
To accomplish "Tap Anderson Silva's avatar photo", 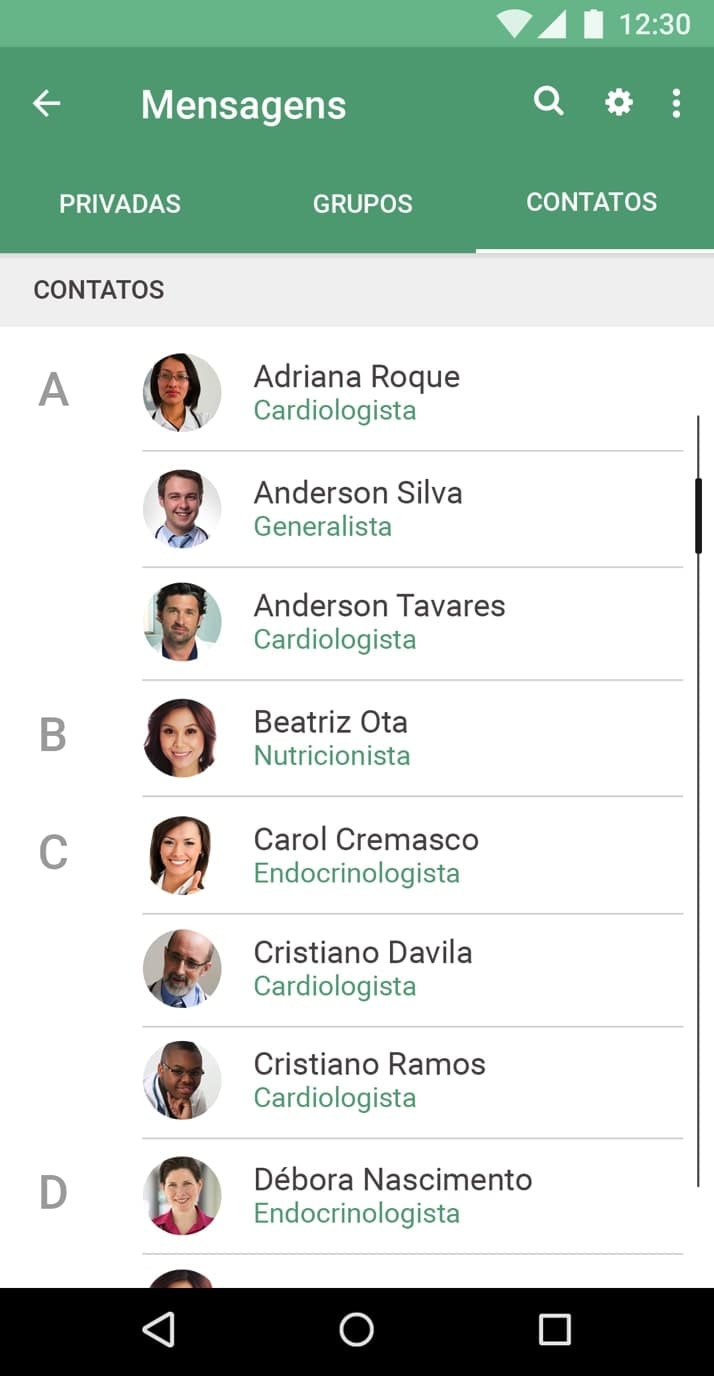I will tap(182, 508).
